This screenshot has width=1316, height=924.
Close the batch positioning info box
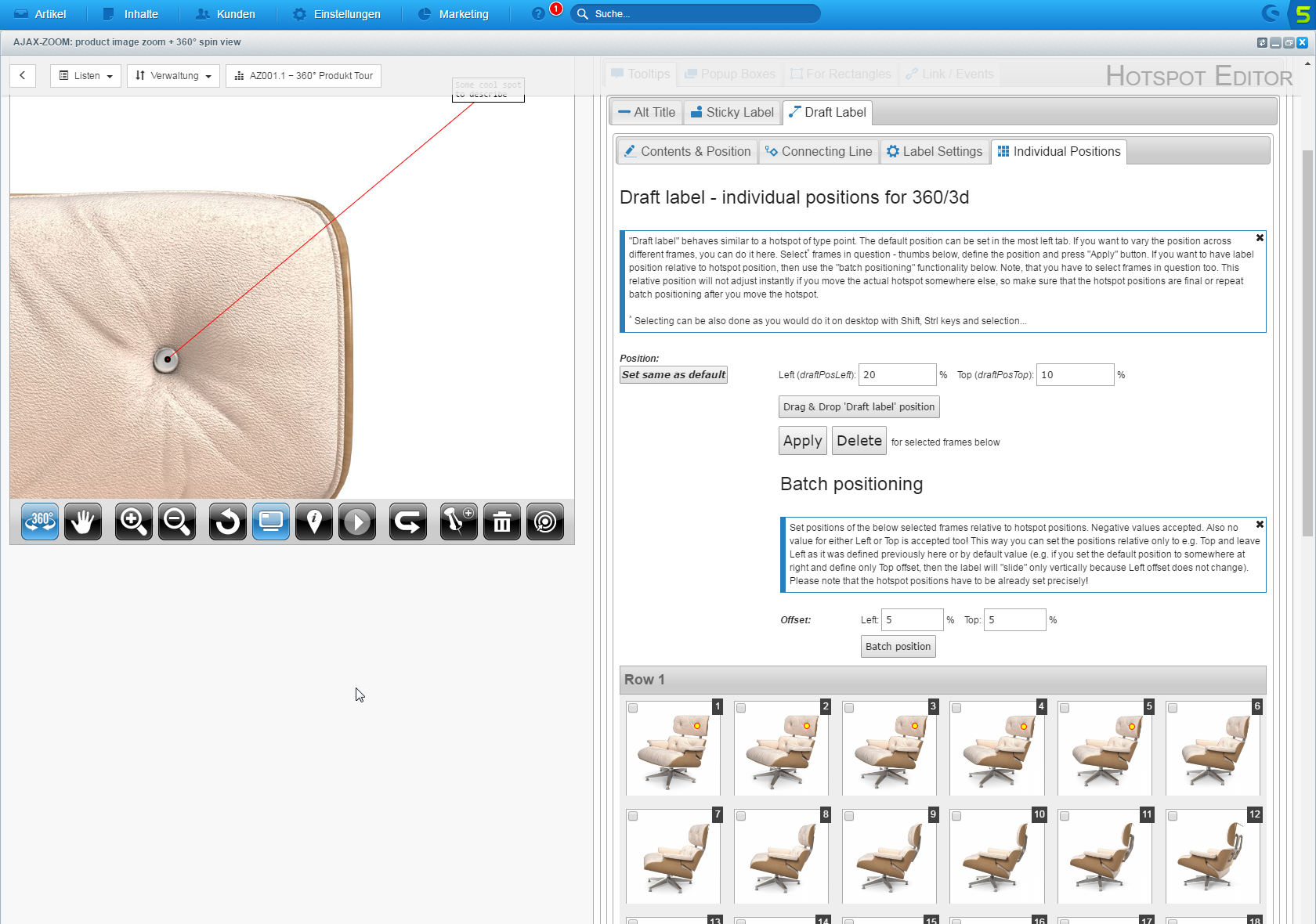point(1260,525)
